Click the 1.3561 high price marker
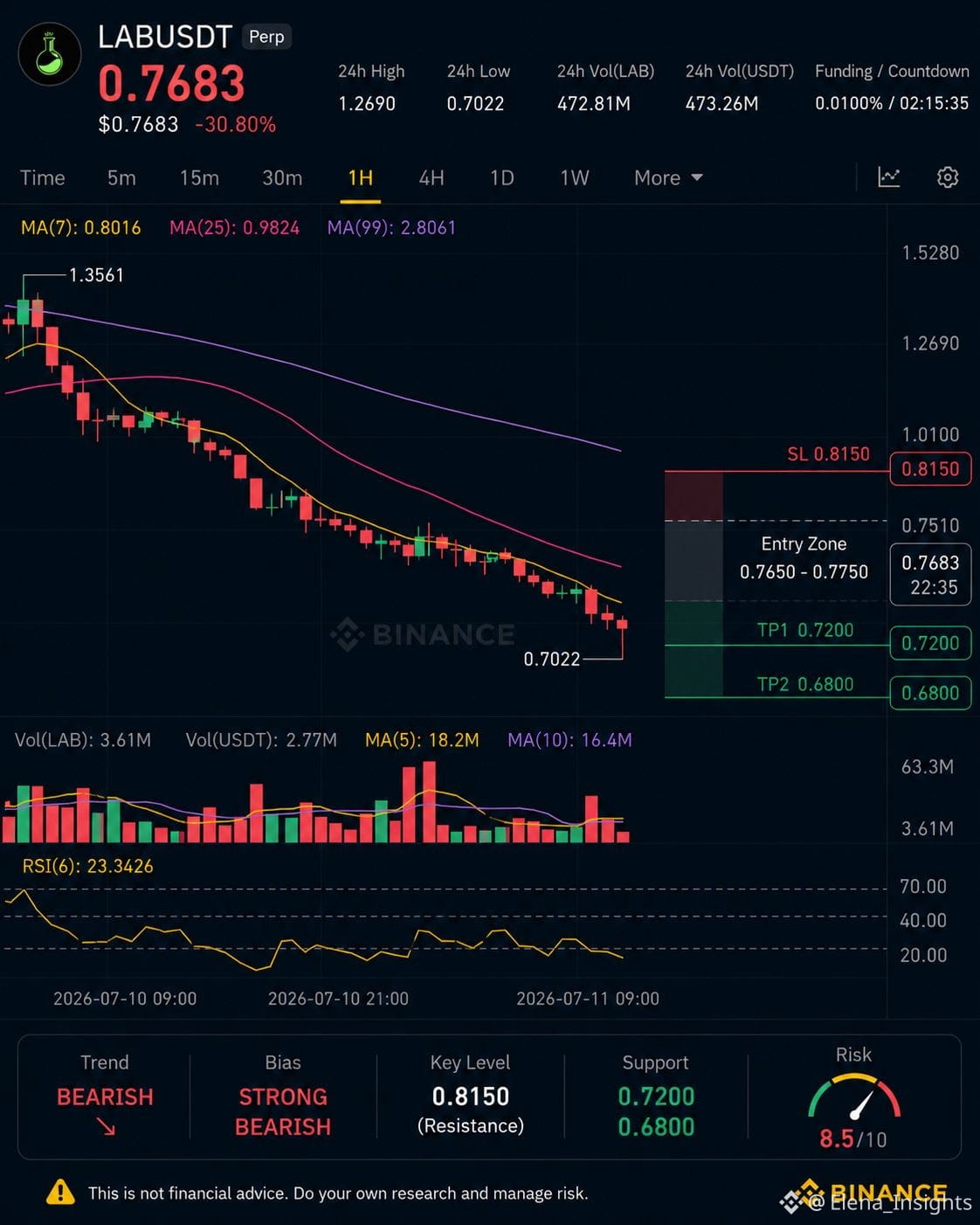The height and width of the screenshot is (1225, 980). pyautogui.click(x=96, y=275)
